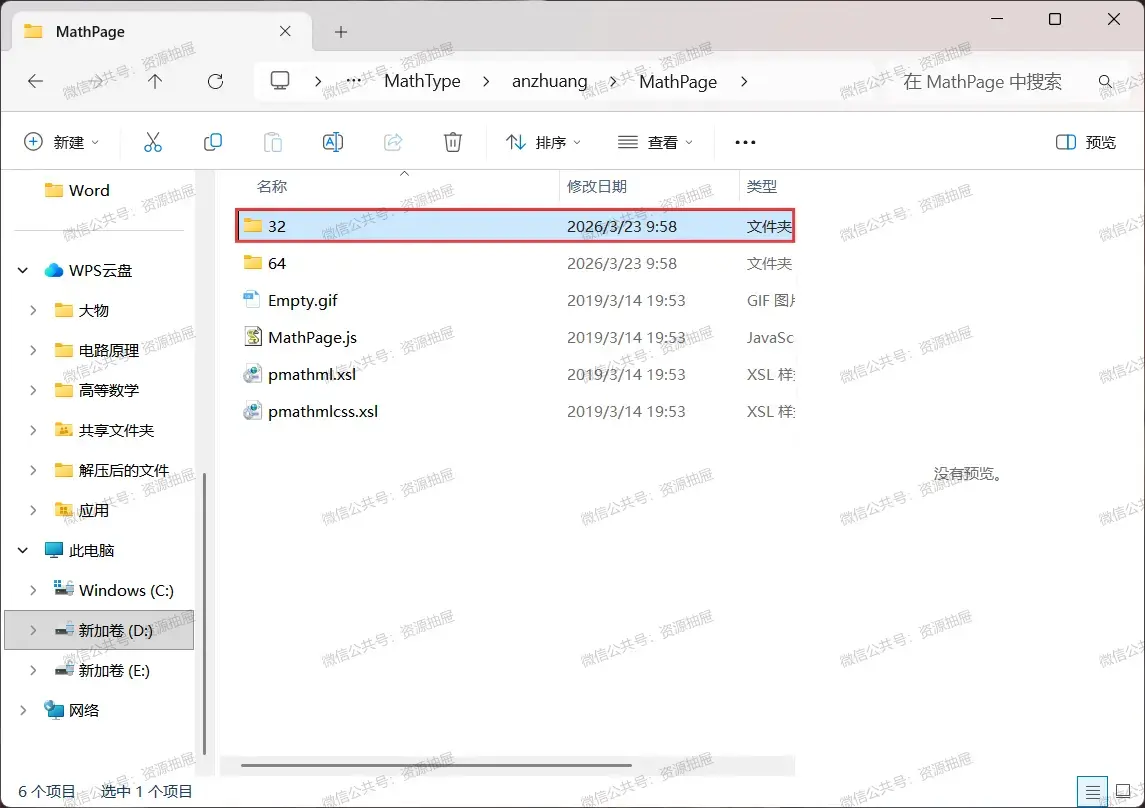
Task: Select 解压后的文件 in the sidebar
Action: click(112, 470)
